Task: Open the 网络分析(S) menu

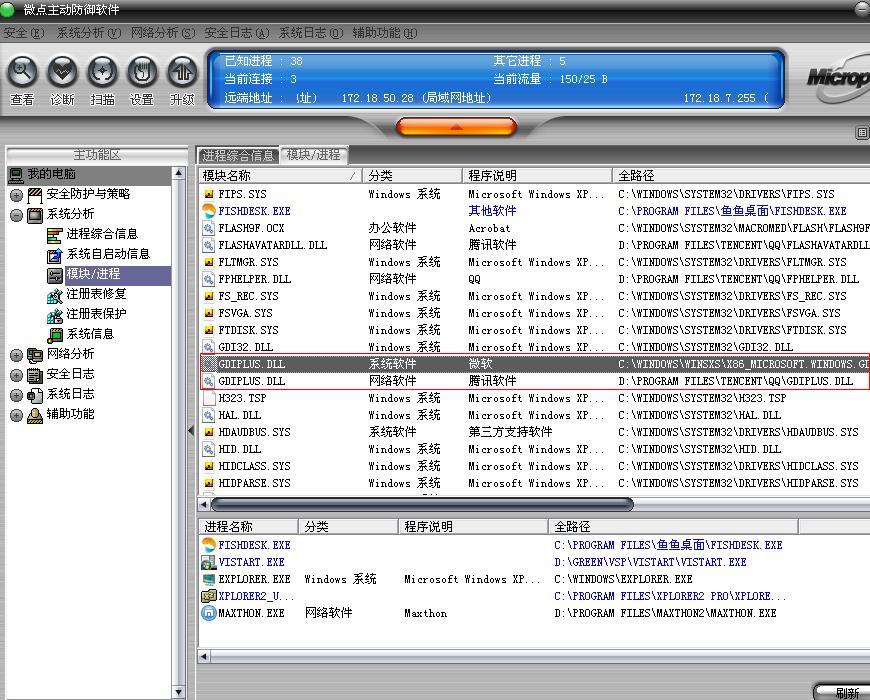Action: click(x=163, y=33)
